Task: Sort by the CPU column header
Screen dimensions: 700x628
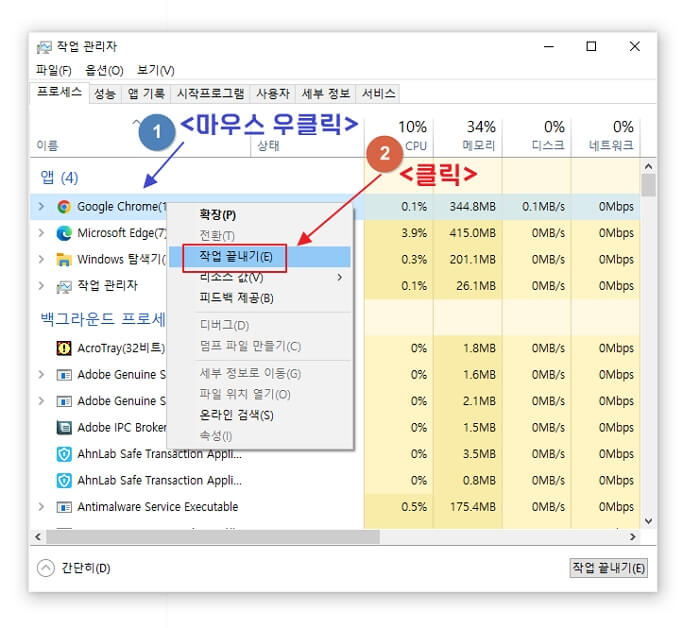Action: 399,136
